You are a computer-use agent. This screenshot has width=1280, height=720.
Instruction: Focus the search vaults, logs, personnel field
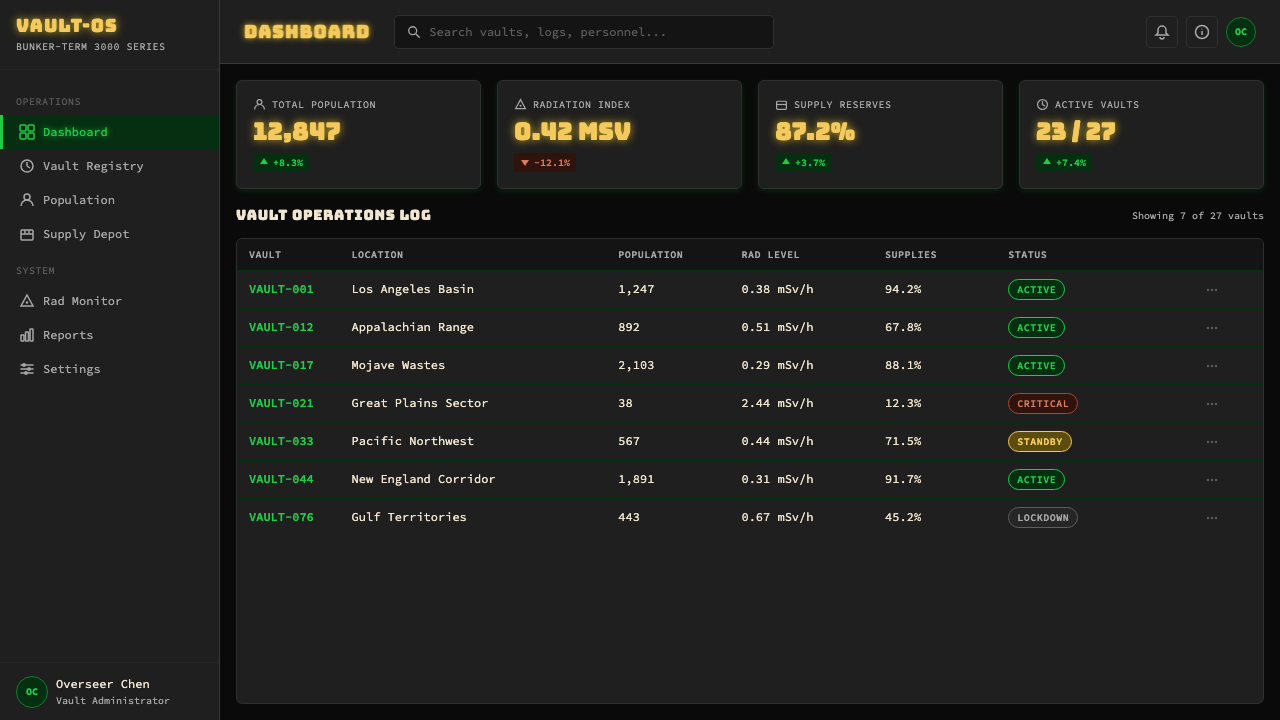click(584, 32)
